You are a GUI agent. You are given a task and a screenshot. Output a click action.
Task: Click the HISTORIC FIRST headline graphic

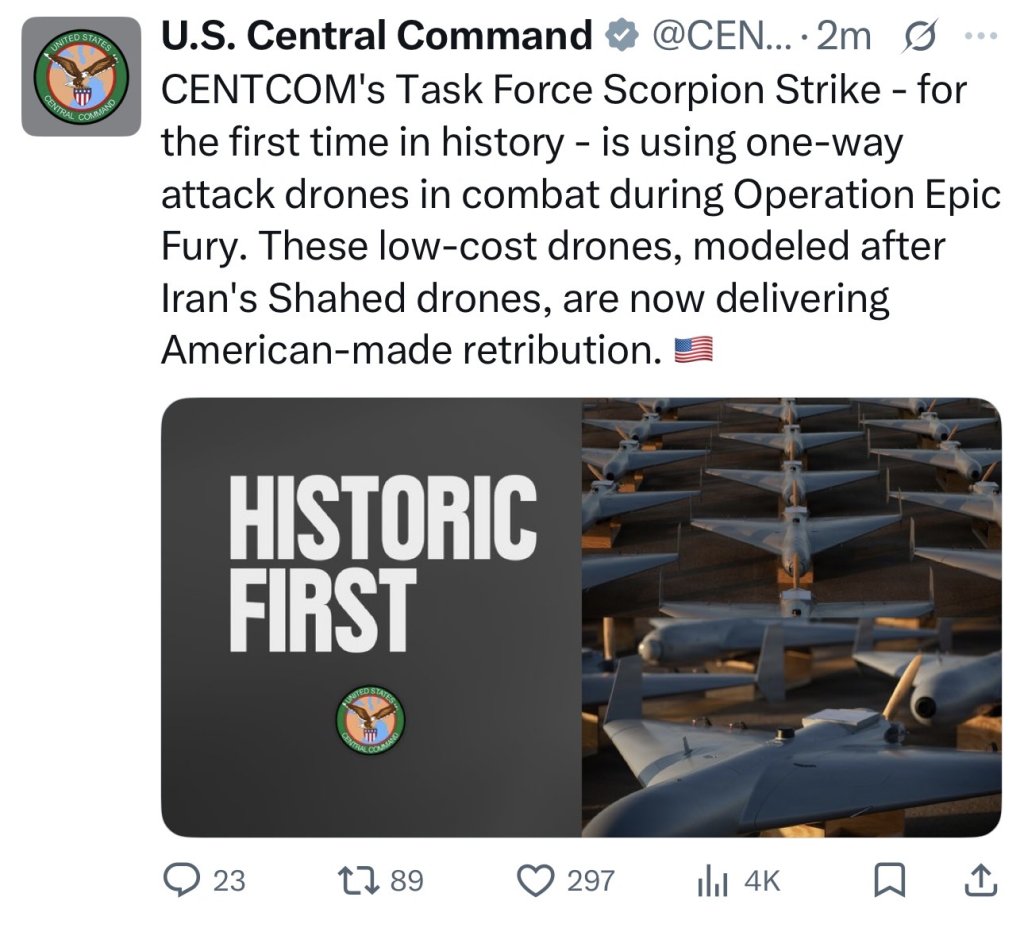pyautogui.click(x=383, y=563)
